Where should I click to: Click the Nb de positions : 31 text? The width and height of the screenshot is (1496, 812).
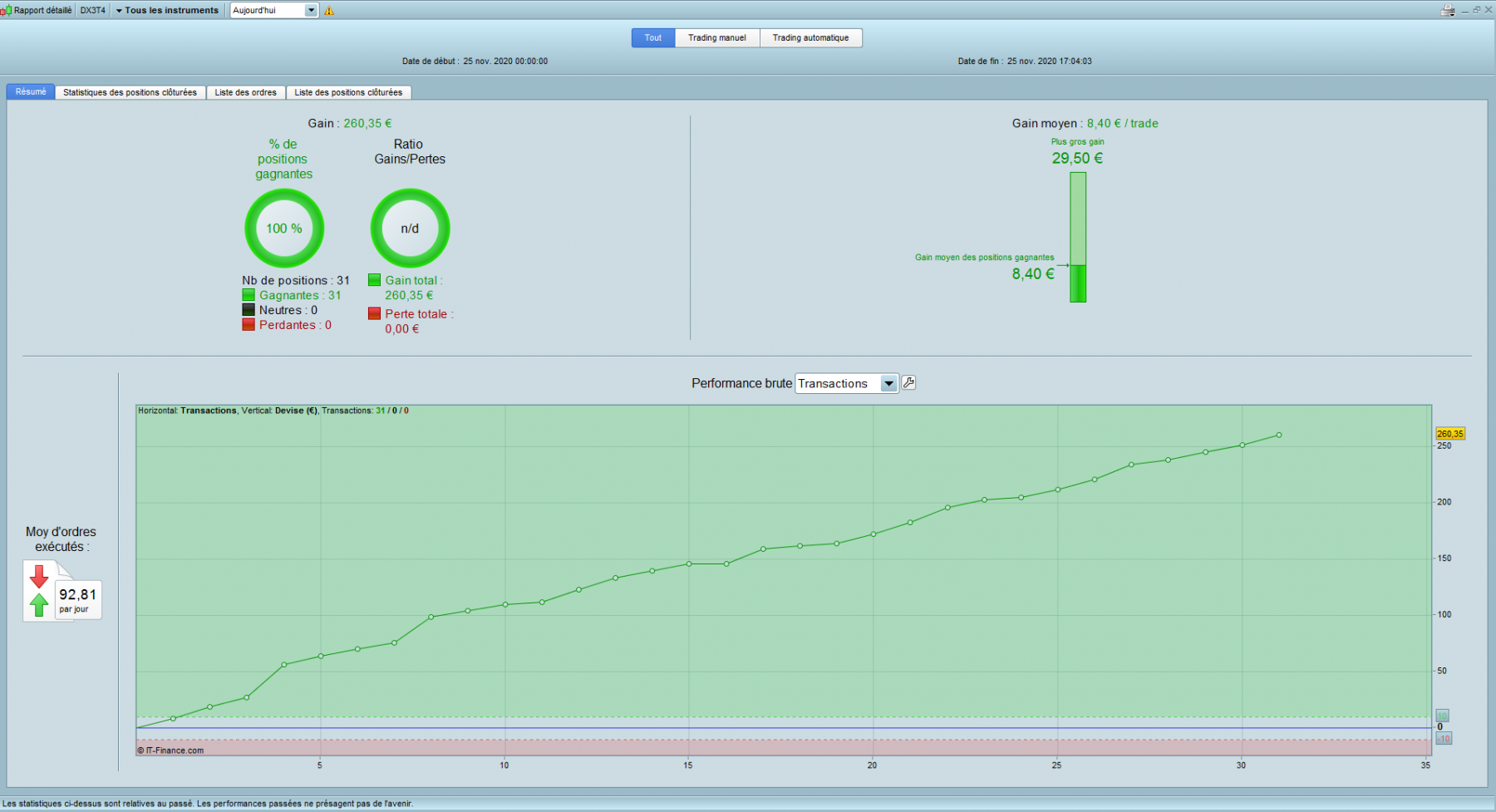click(296, 280)
